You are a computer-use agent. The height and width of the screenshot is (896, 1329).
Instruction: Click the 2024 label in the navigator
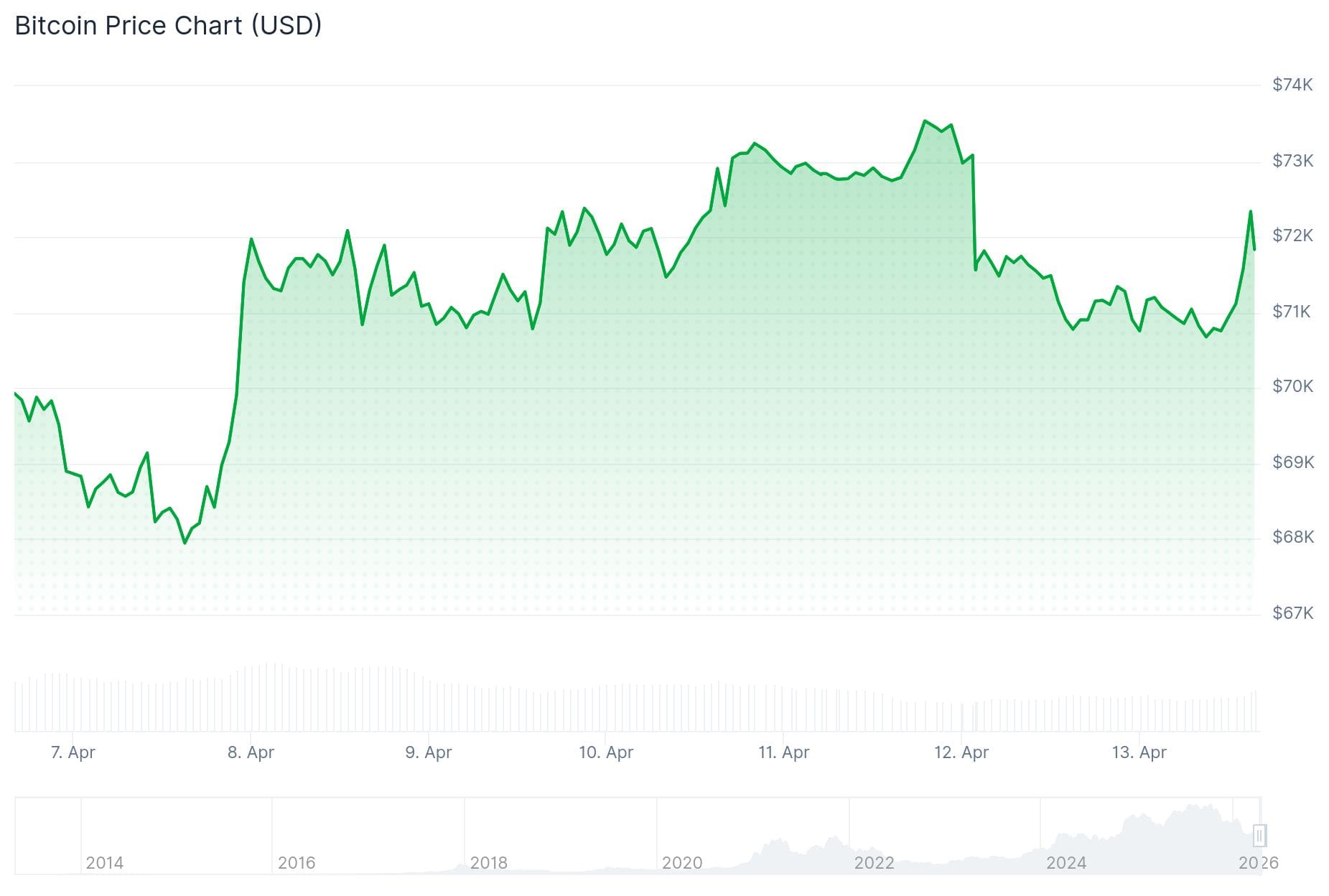pos(1065,862)
